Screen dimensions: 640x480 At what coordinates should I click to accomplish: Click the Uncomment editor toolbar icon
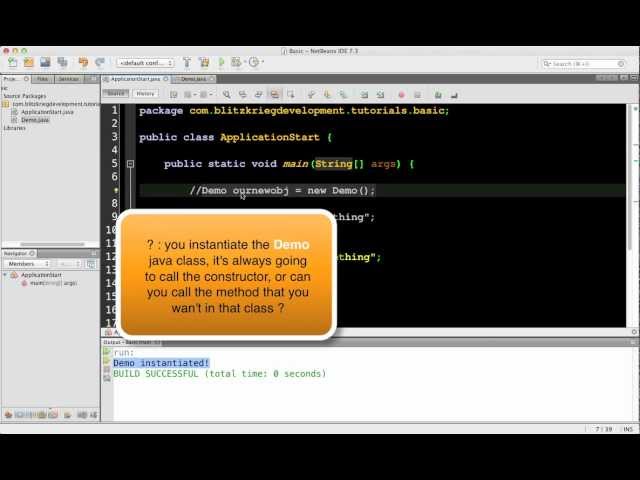pos(454,95)
